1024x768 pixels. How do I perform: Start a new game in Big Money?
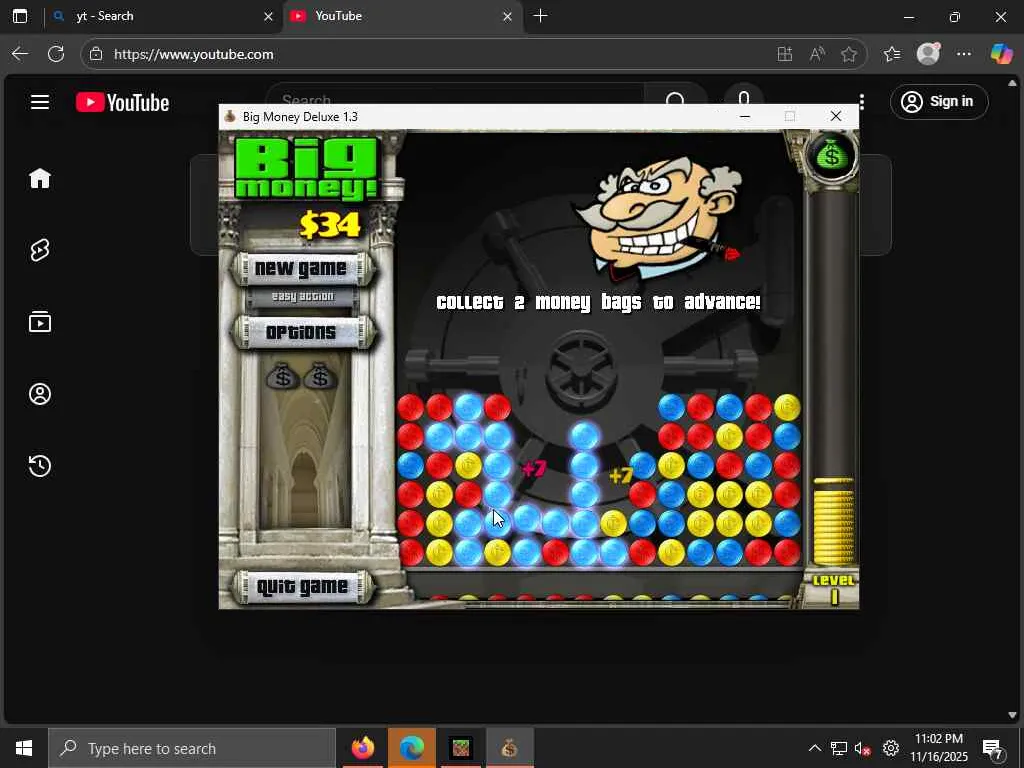(301, 268)
